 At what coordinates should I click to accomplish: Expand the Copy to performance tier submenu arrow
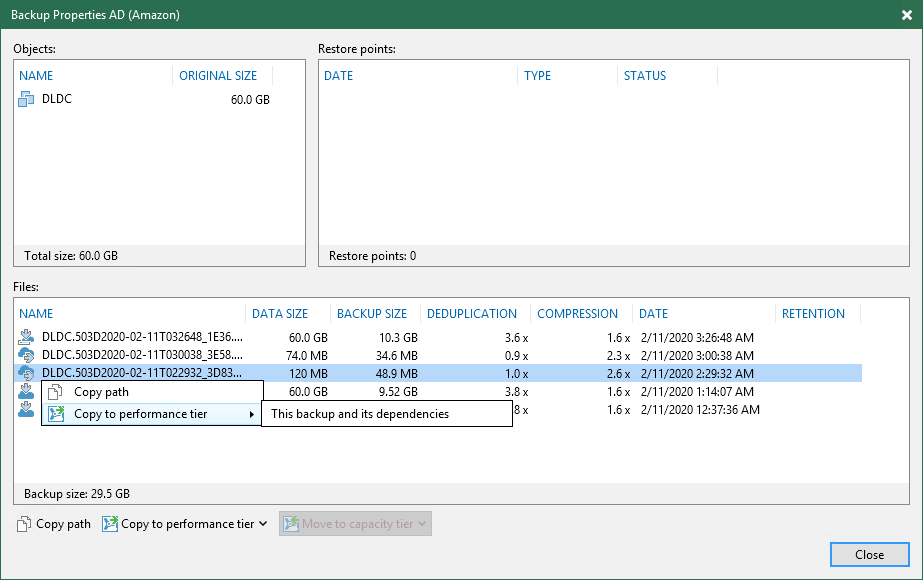click(251, 414)
